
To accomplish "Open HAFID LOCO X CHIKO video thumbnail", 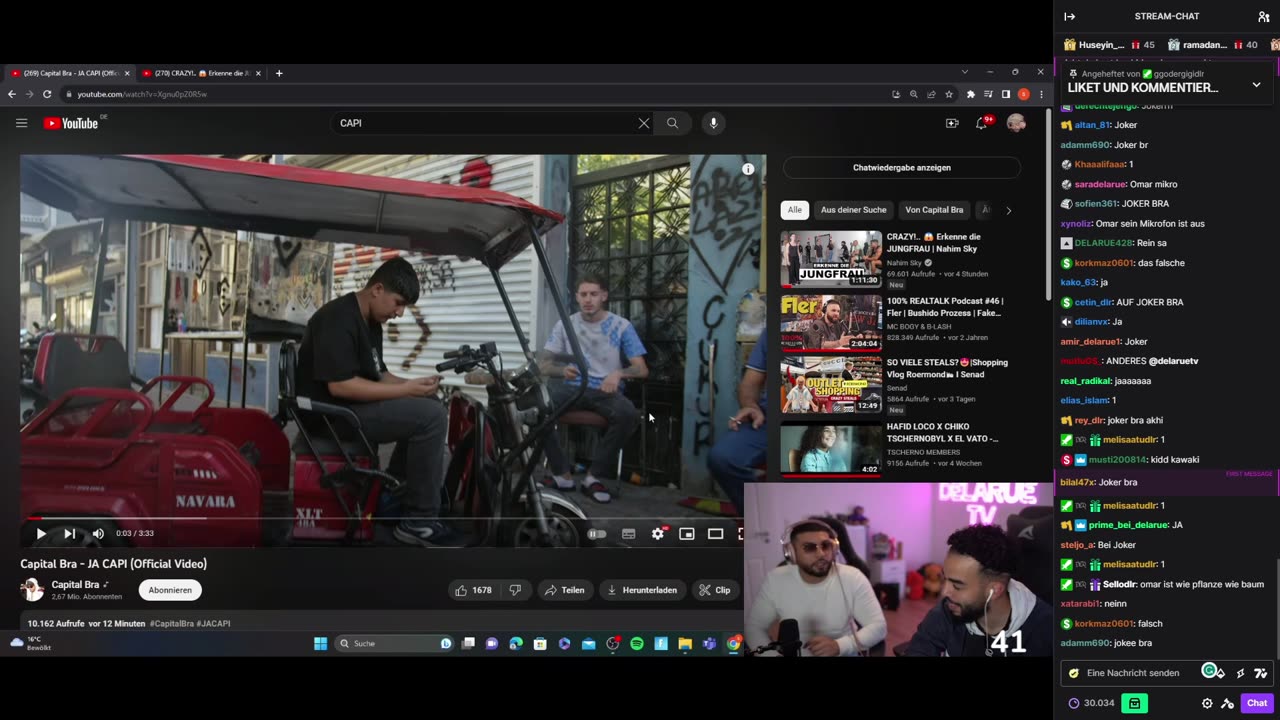I will [831, 448].
